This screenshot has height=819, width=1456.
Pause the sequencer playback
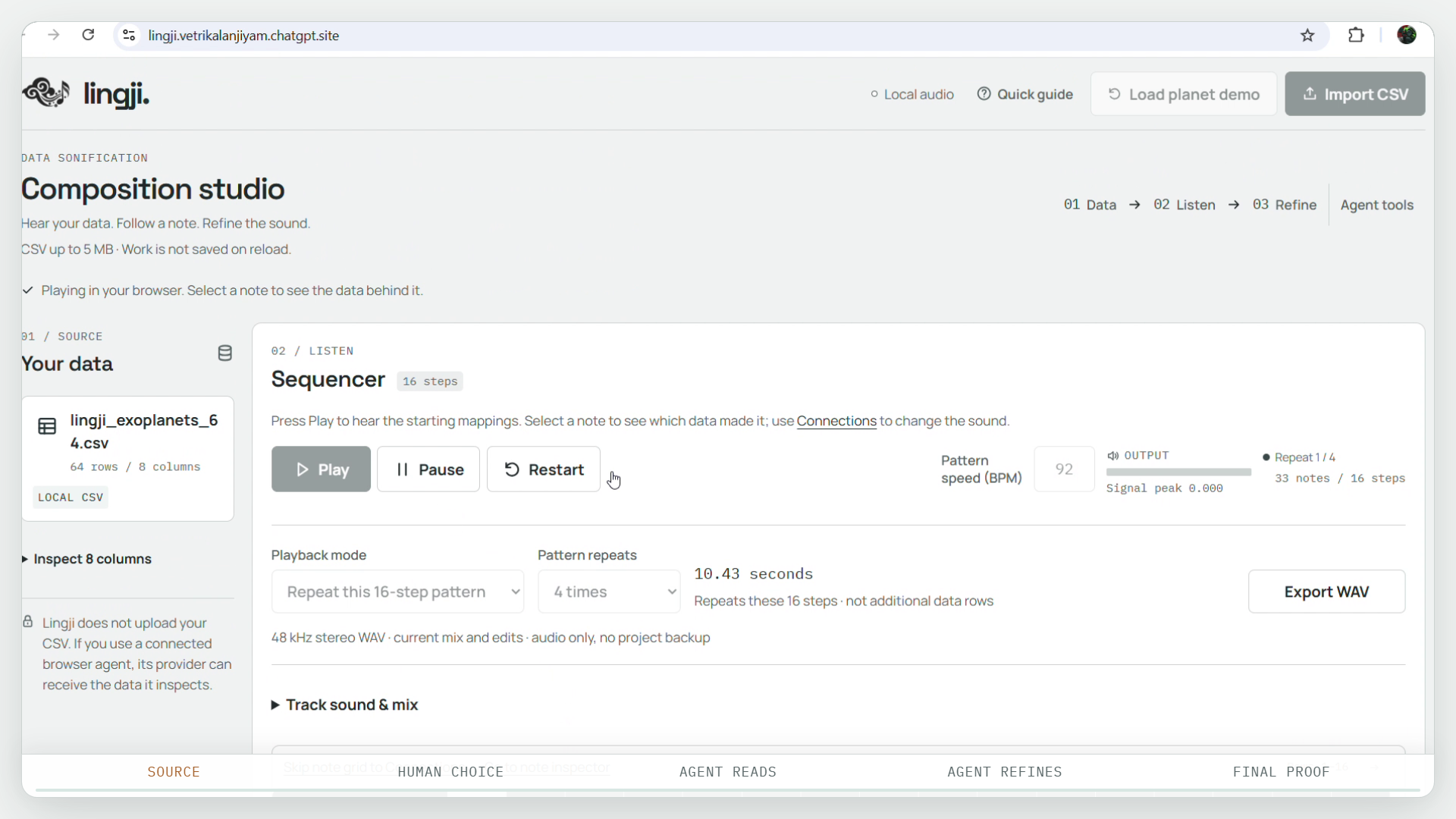[x=428, y=469]
